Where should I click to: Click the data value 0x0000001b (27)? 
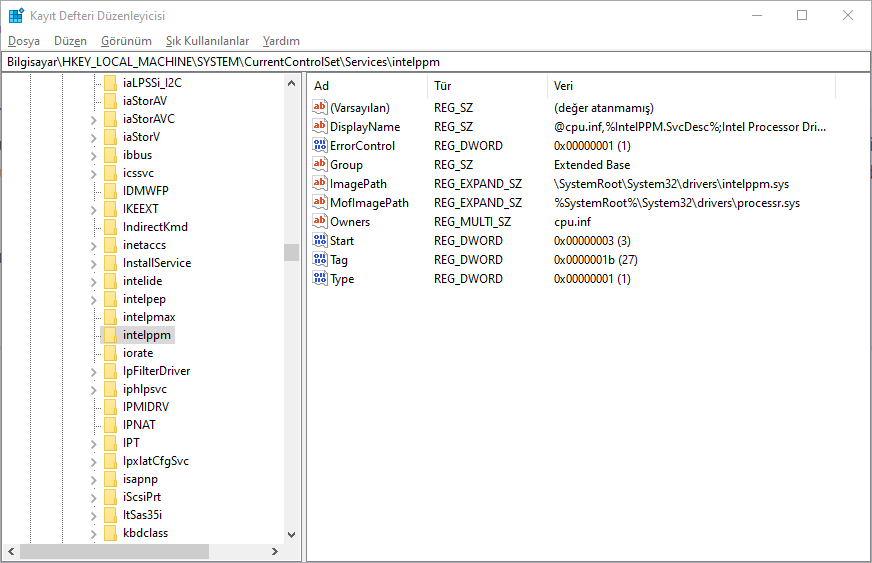pyautogui.click(x=596, y=259)
